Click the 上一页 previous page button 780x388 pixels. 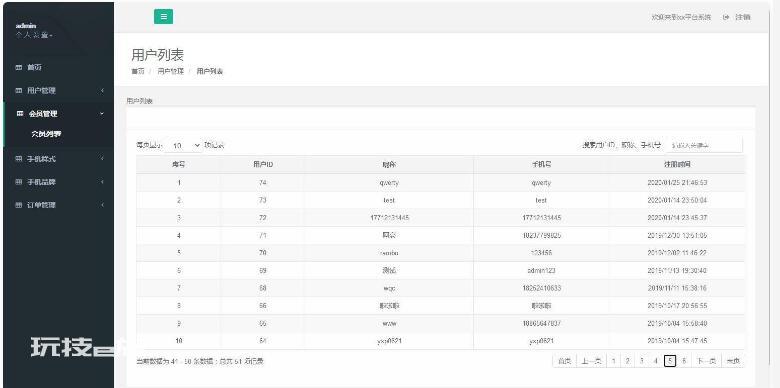(591, 361)
